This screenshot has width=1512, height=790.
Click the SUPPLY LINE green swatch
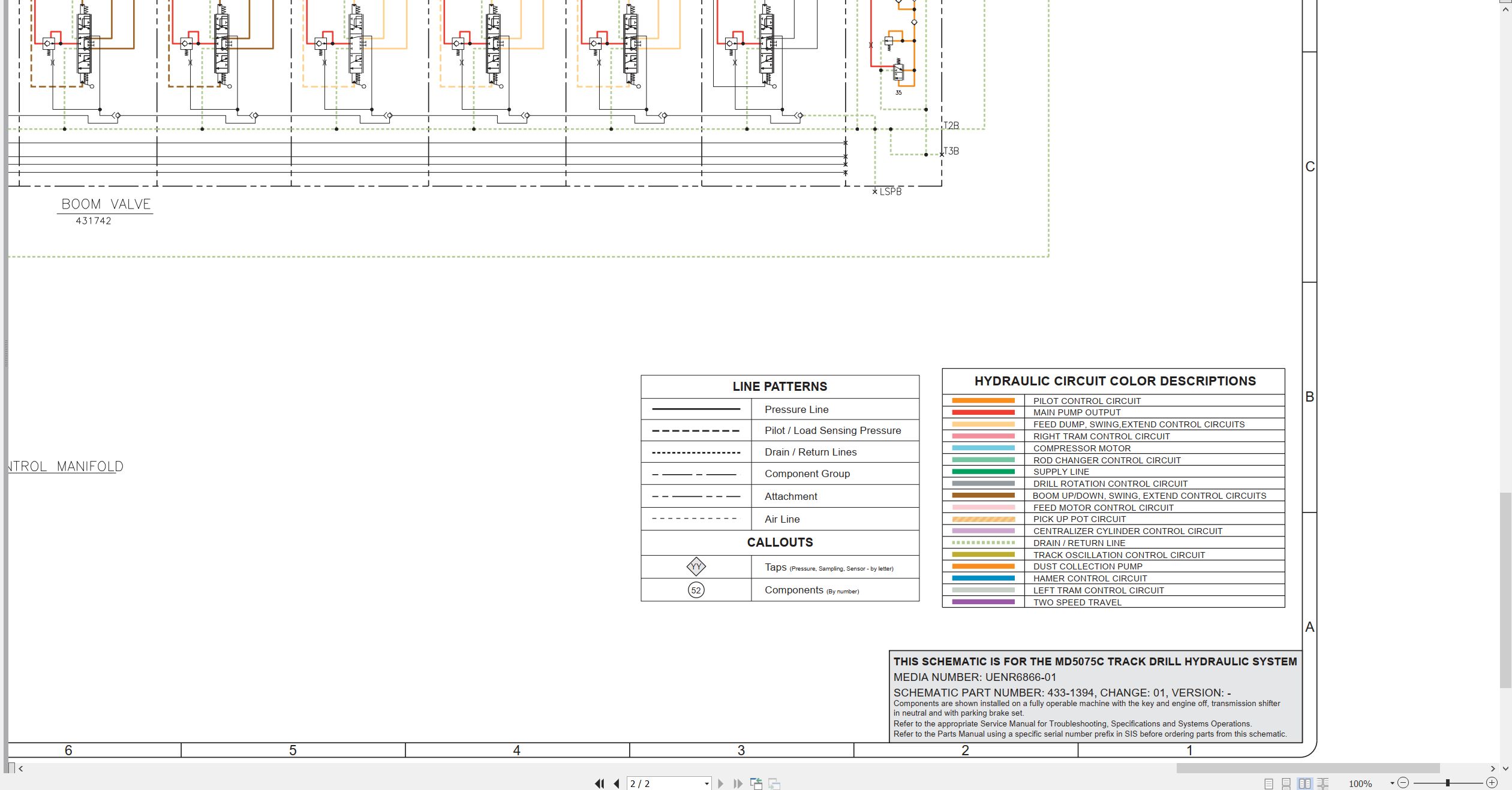(983, 472)
